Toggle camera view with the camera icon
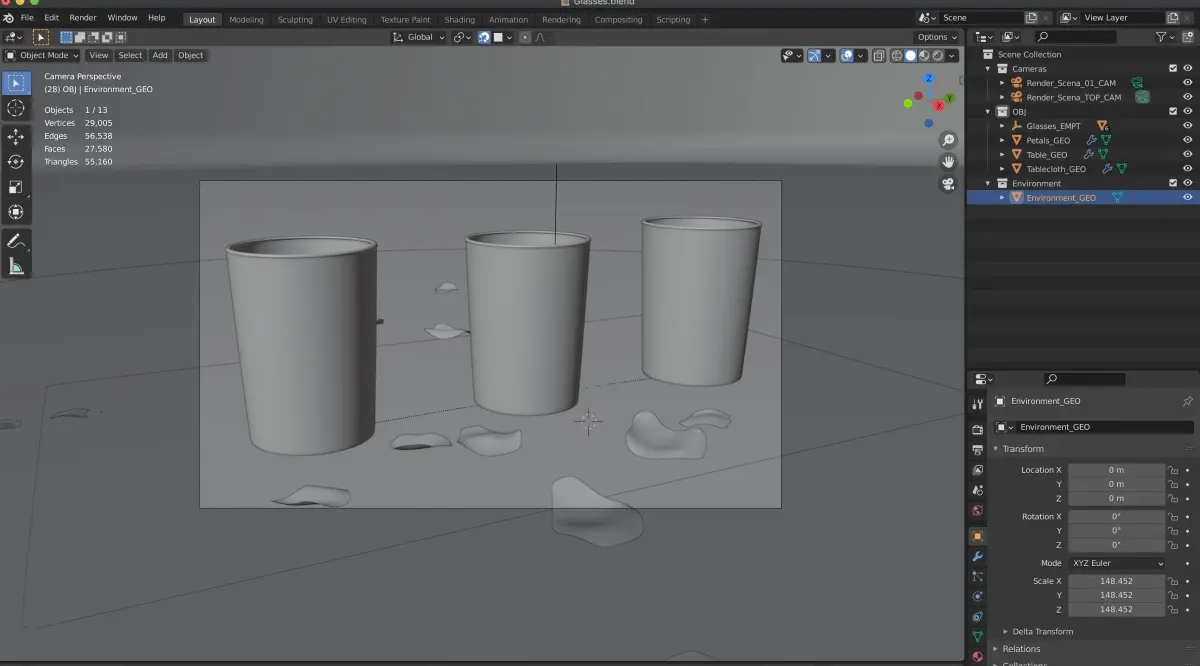The image size is (1200, 666). 948,184
